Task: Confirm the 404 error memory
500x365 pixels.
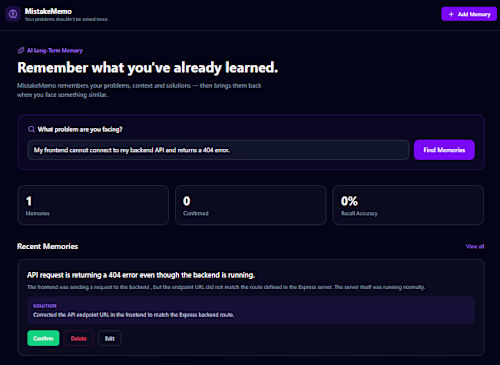Action: click(43, 338)
